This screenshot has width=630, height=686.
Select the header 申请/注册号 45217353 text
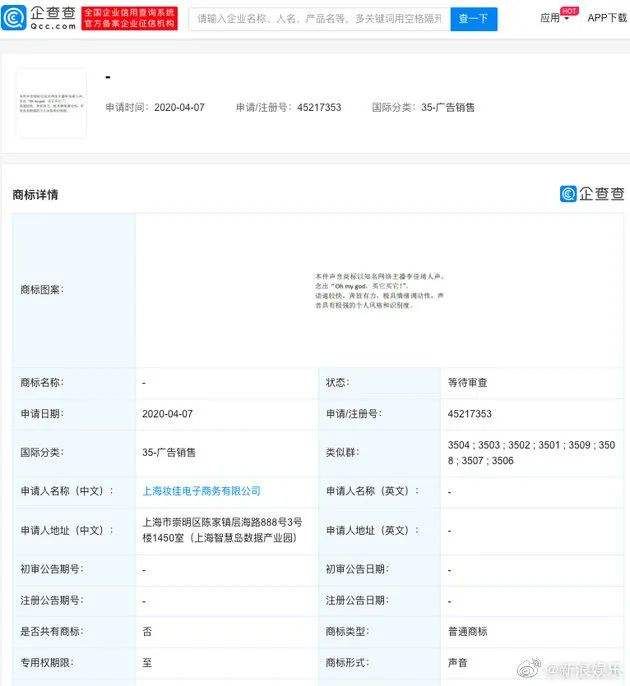pyautogui.click(x=288, y=107)
